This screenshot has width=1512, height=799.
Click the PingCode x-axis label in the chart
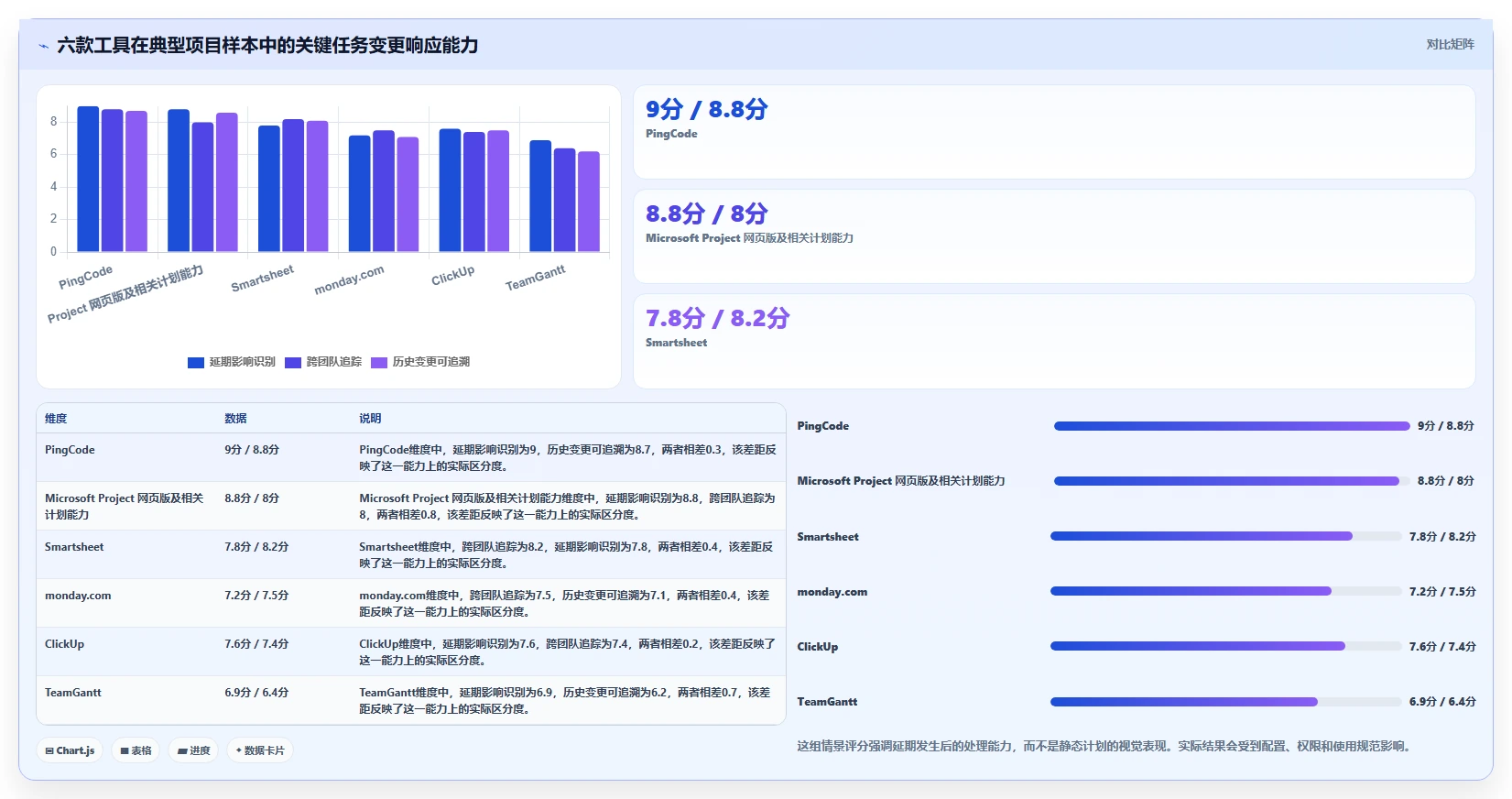click(86, 277)
